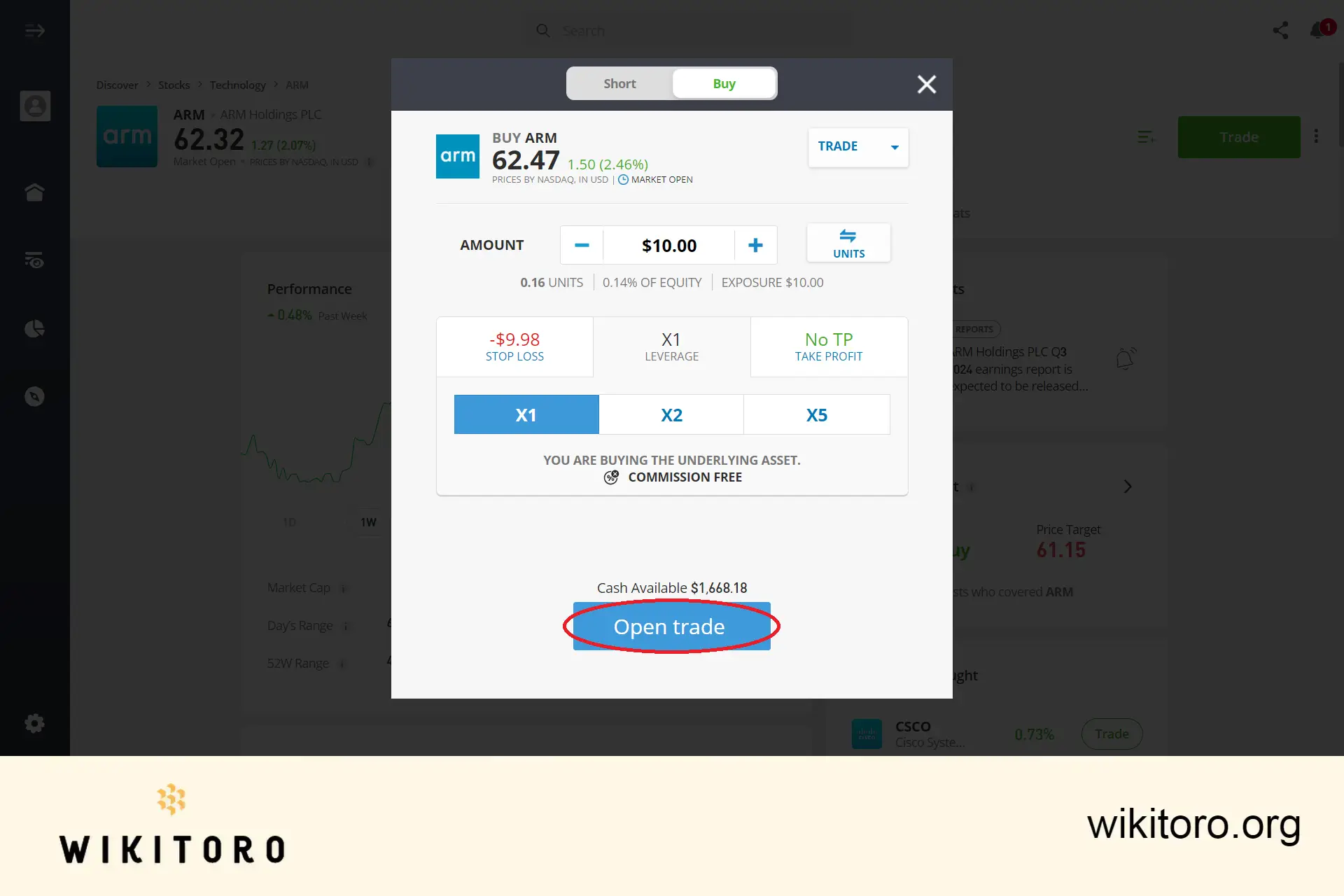Toggle the market open status indicator

click(623, 179)
